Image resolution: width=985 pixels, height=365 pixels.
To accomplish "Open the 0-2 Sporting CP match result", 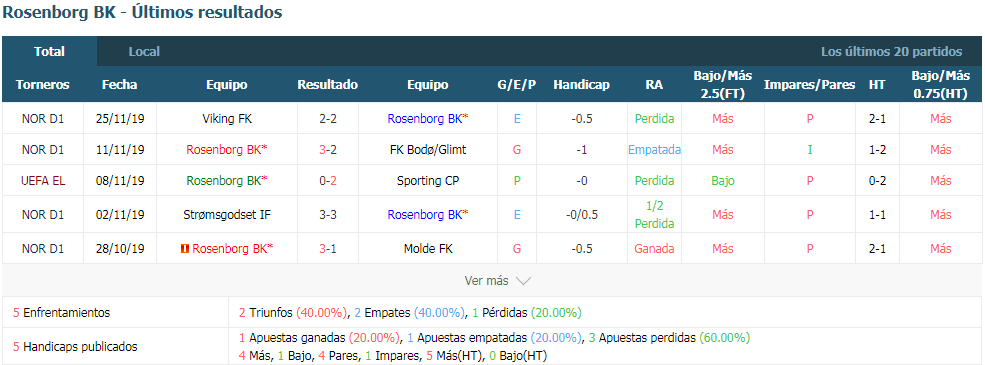I will pyautogui.click(x=328, y=181).
